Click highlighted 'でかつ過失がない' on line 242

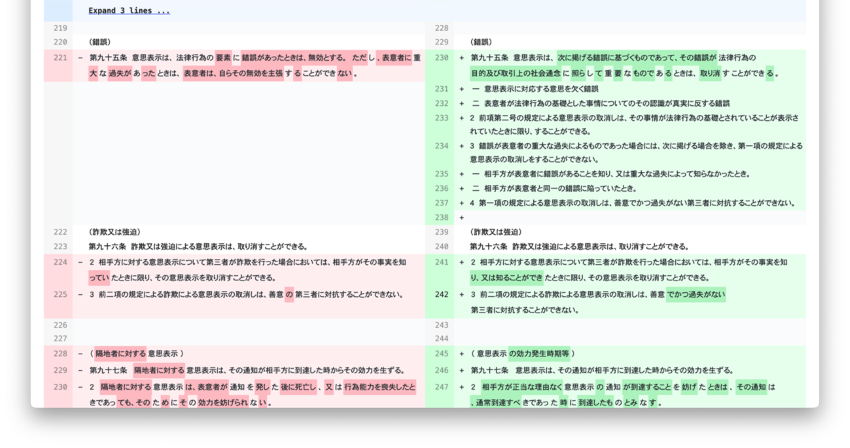click(696, 295)
